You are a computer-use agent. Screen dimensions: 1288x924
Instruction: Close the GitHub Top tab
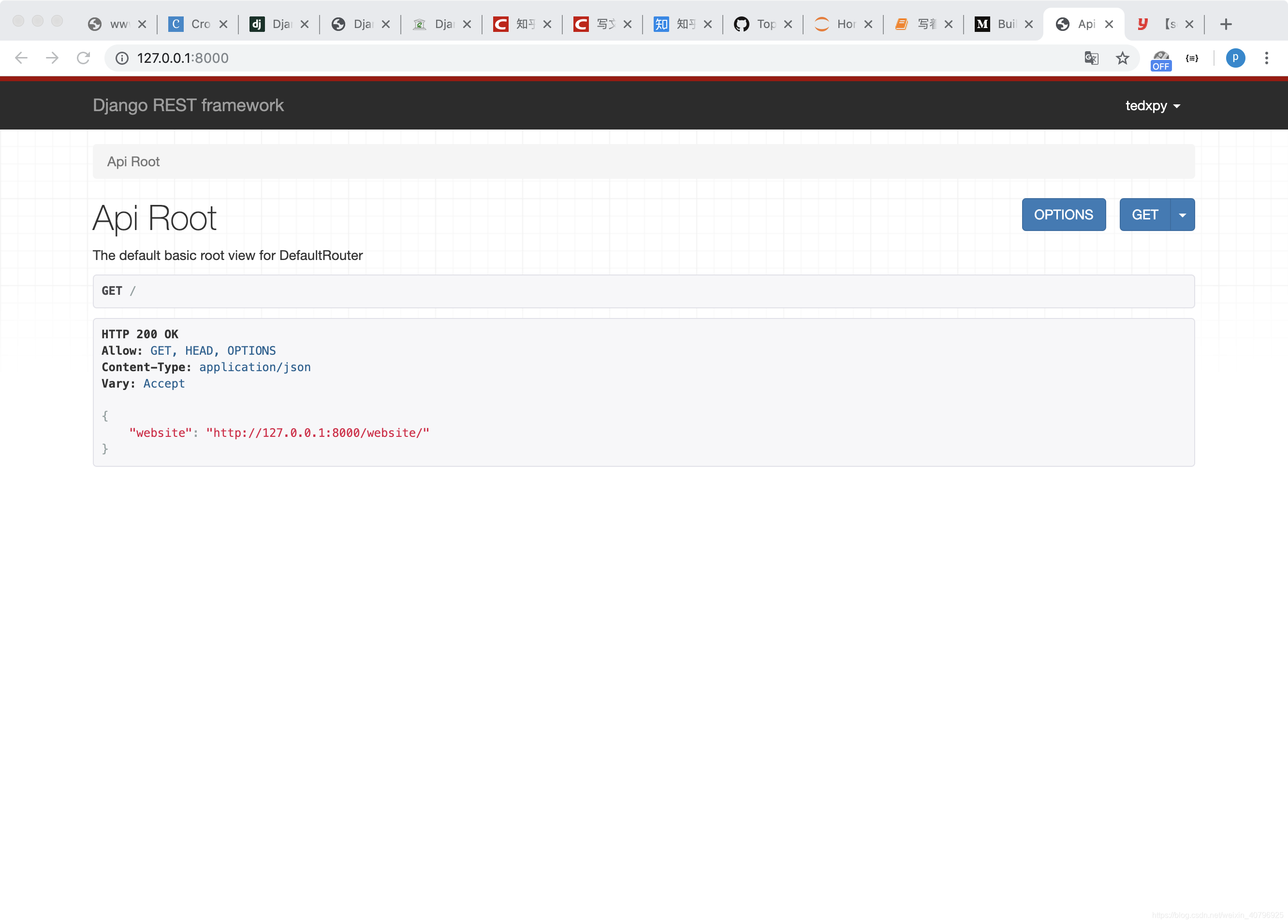[788, 24]
